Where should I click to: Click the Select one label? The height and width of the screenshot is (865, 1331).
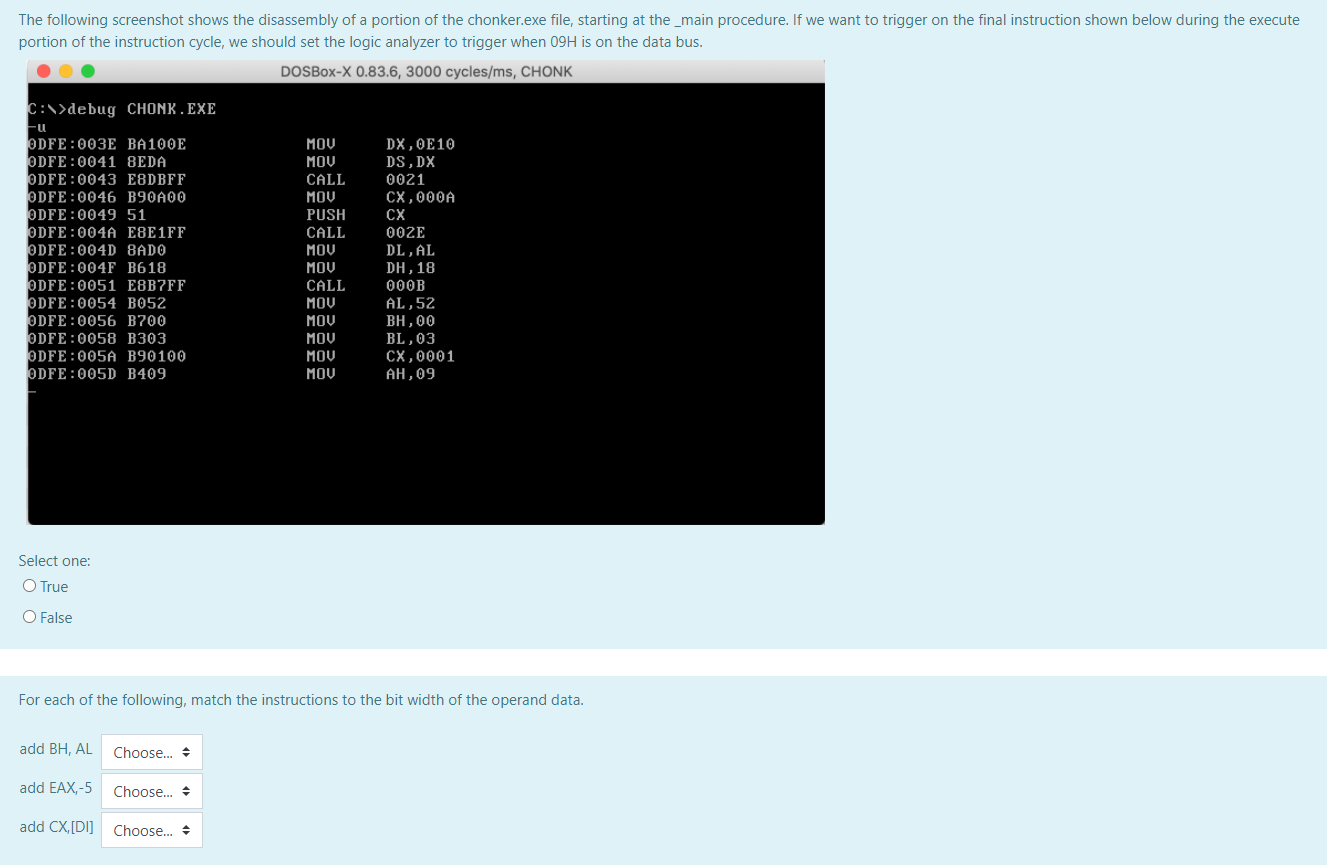click(x=54, y=560)
